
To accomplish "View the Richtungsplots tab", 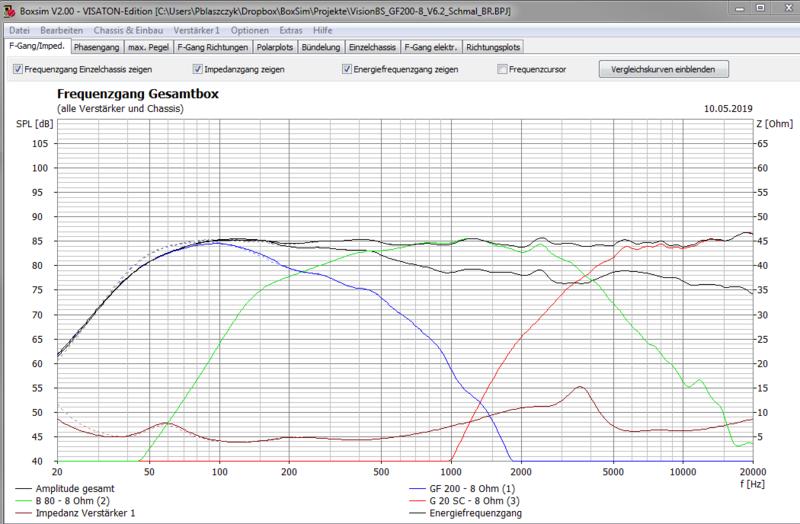I will 493,46.
